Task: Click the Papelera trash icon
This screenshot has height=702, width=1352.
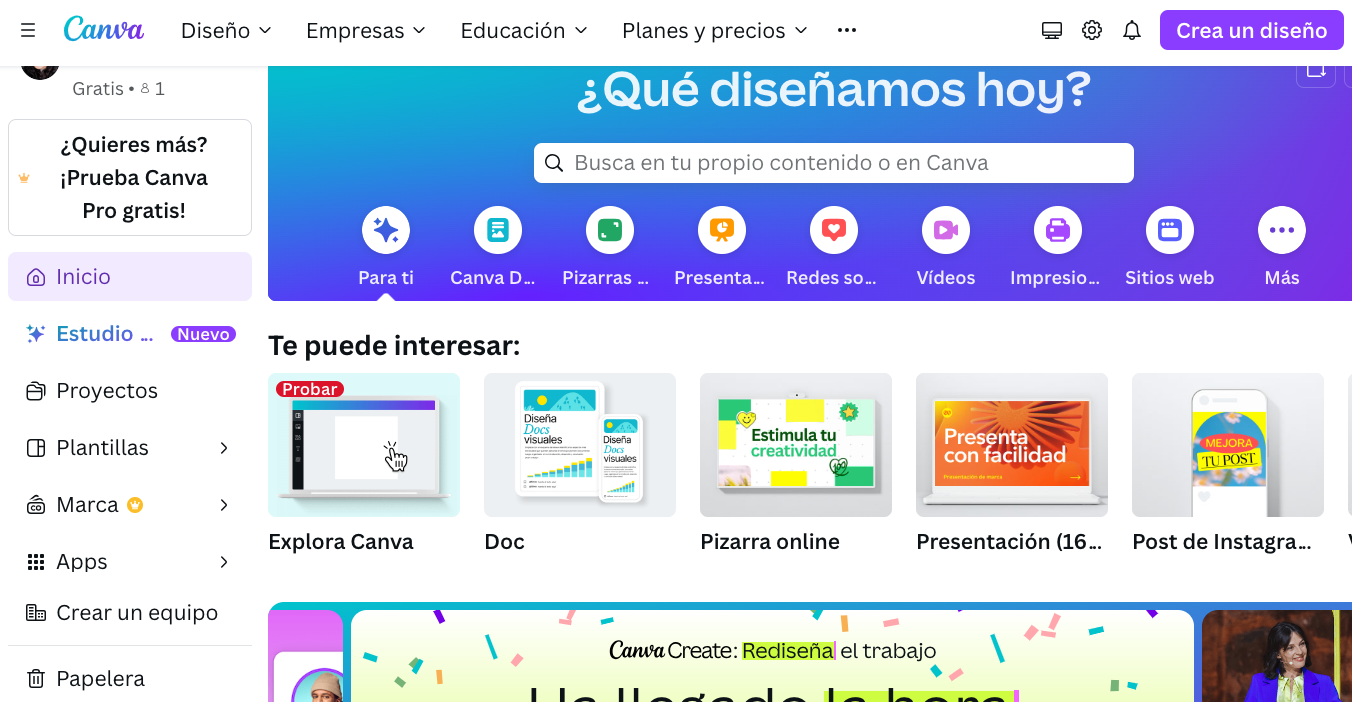Action: [36, 679]
